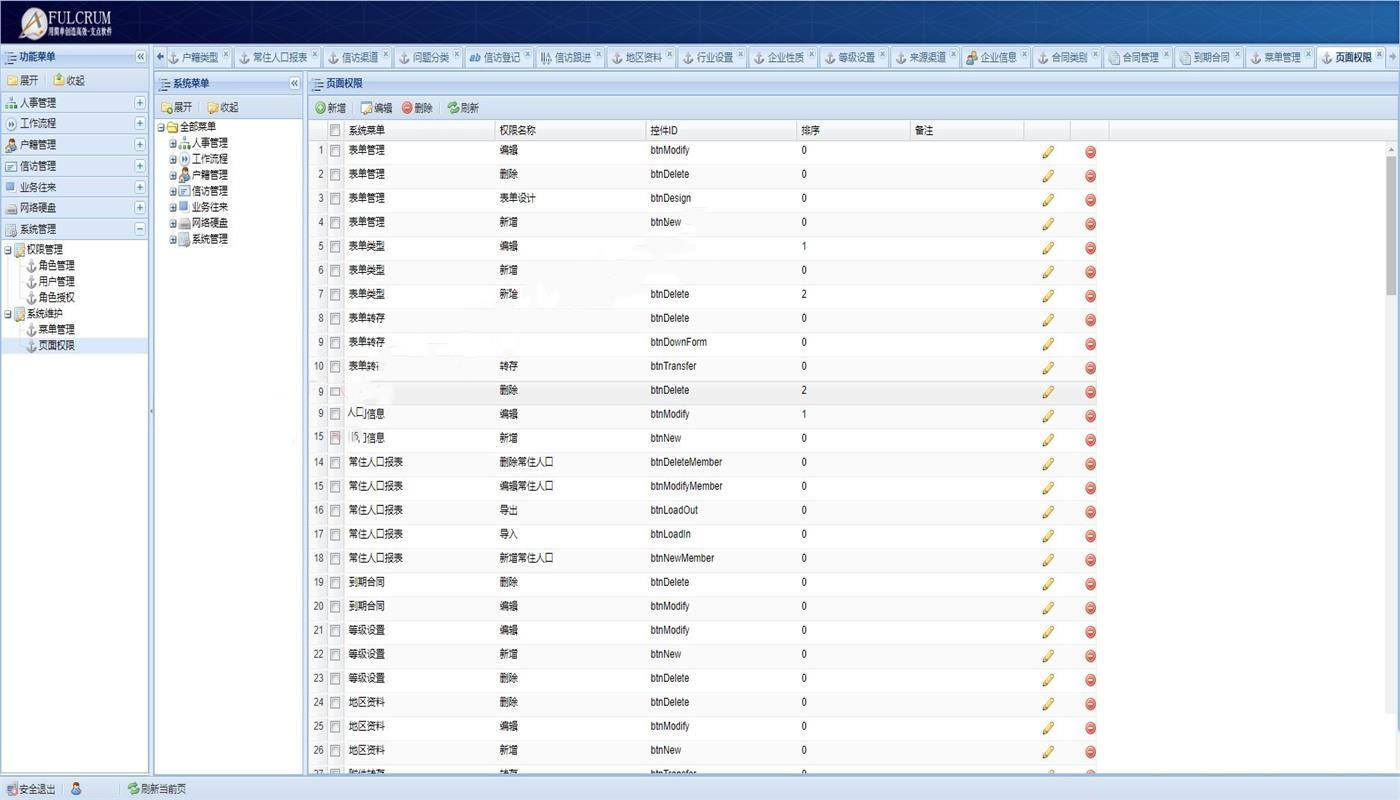Tick the checkbox for the btnDesign row
Image resolution: width=1400 pixels, height=800 pixels.
[335, 199]
